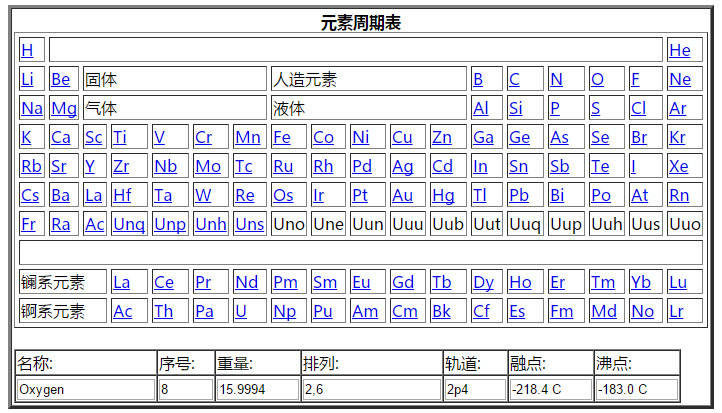
Task: Select the Br bromine link
Action: pos(639,137)
